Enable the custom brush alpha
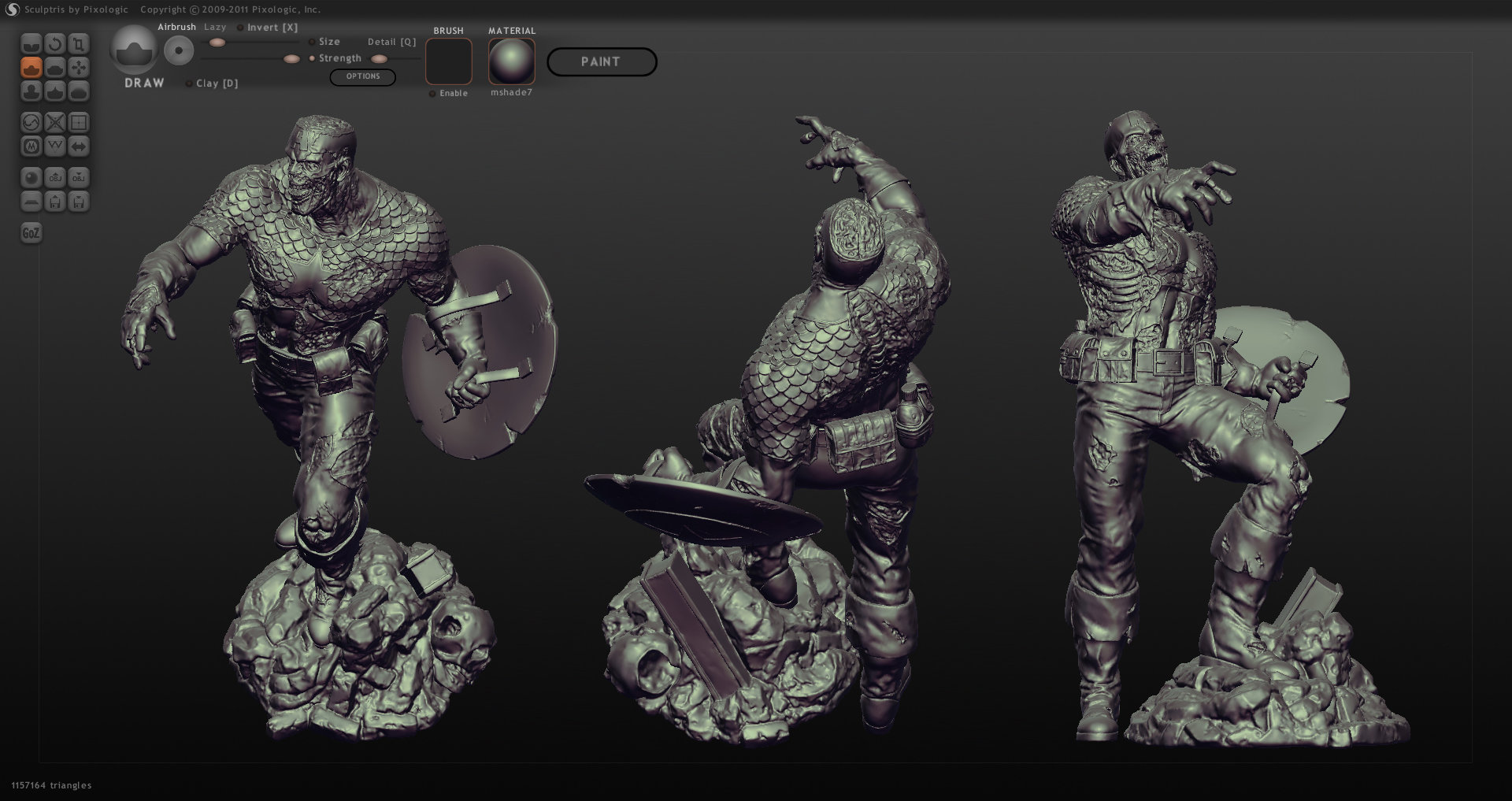Image resolution: width=1512 pixels, height=801 pixels. (x=432, y=92)
